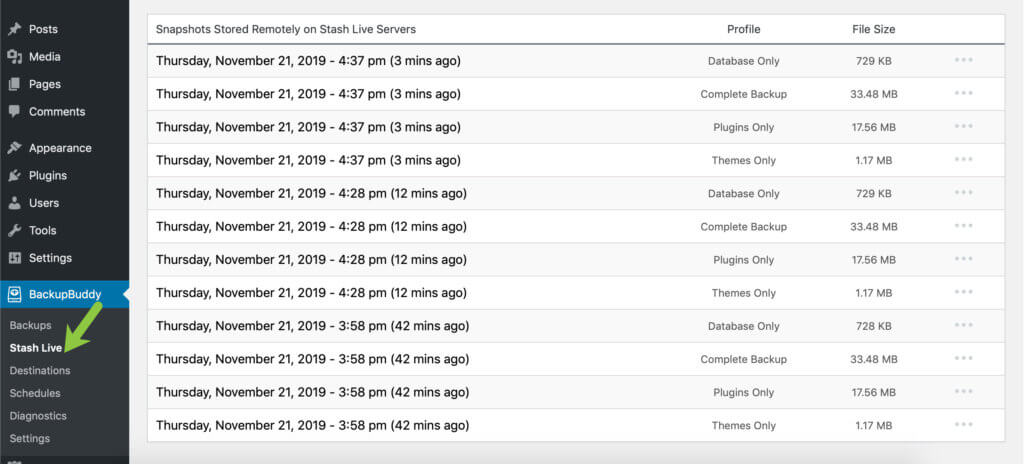1024x464 pixels.
Task: Click 'Snapshots Stored Remotely on Stash Live Servers' heading
Action: pos(286,29)
